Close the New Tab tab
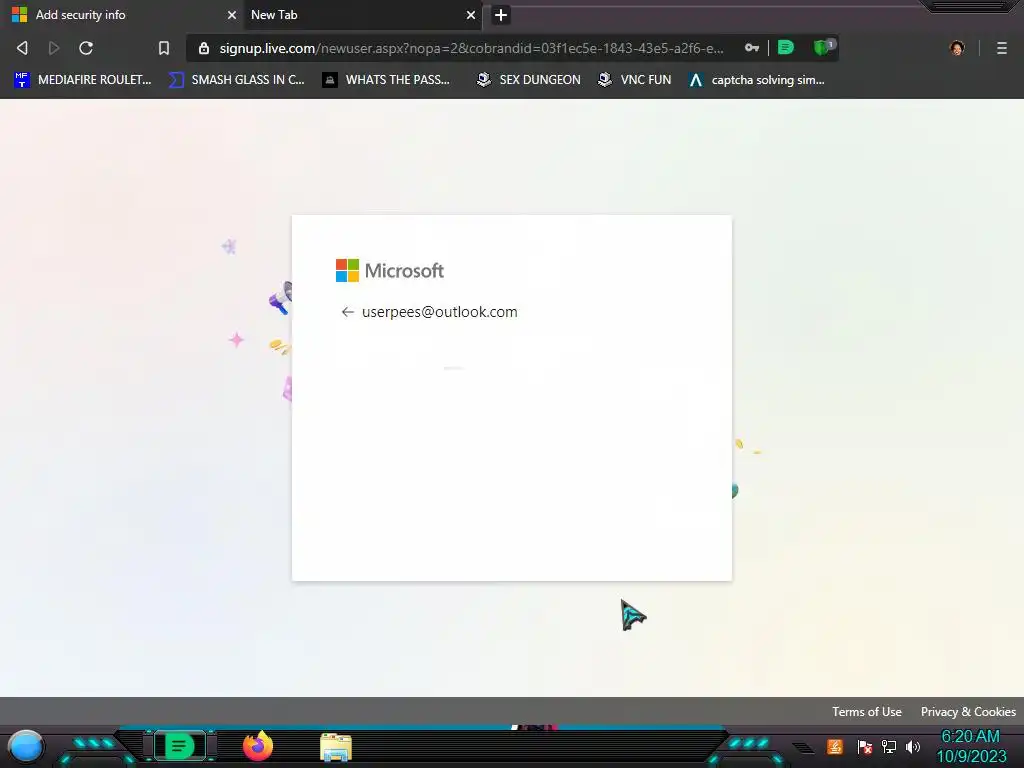The height and width of the screenshot is (768, 1024). 470,14
